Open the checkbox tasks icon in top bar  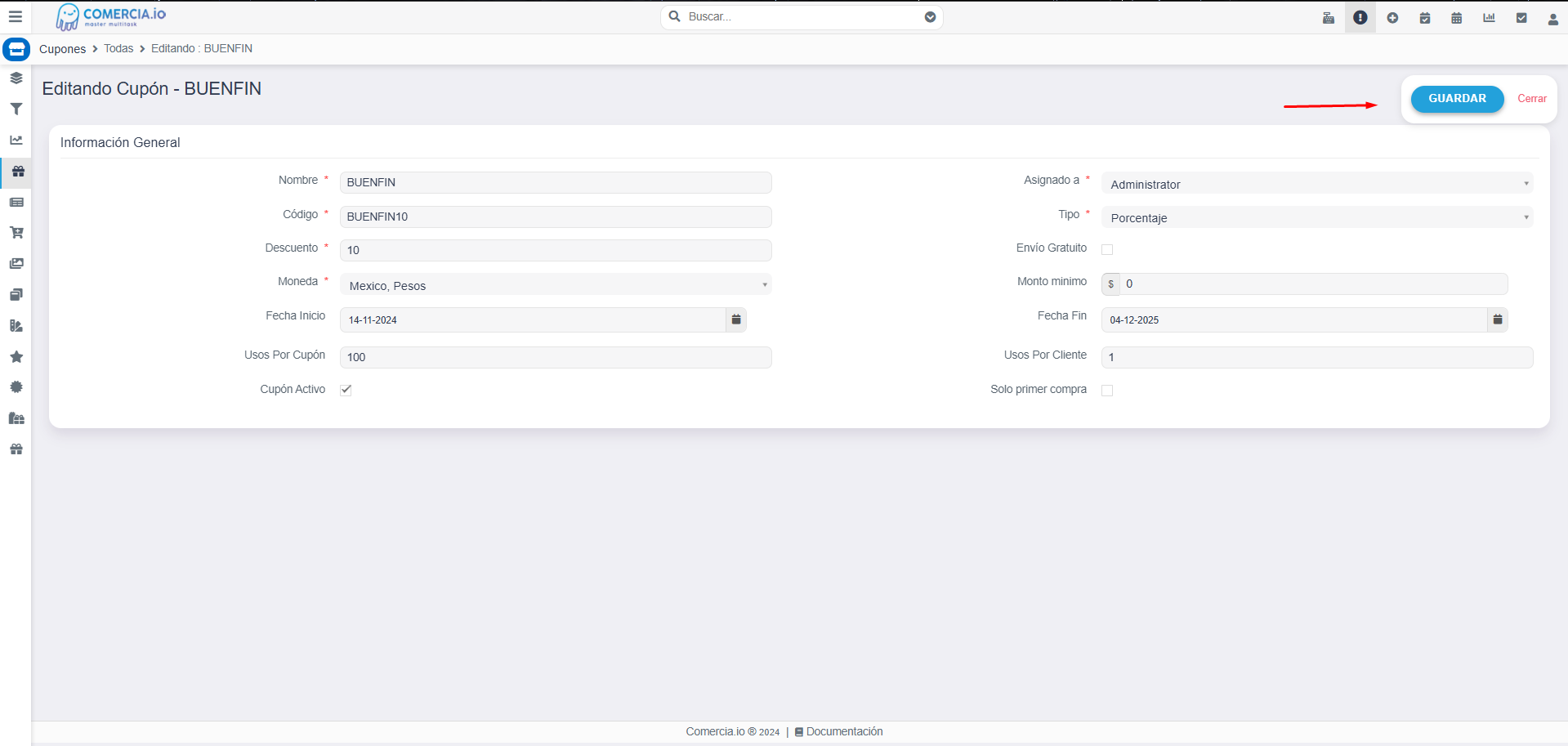coord(1521,18)
